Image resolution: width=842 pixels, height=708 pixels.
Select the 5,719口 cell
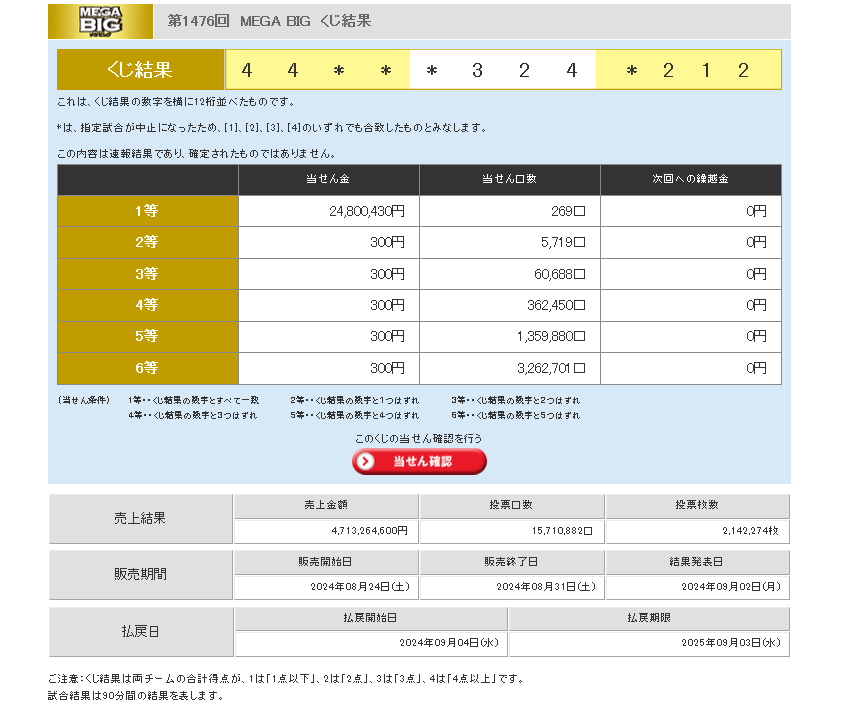pyautogui.click(x=563, y=242)
